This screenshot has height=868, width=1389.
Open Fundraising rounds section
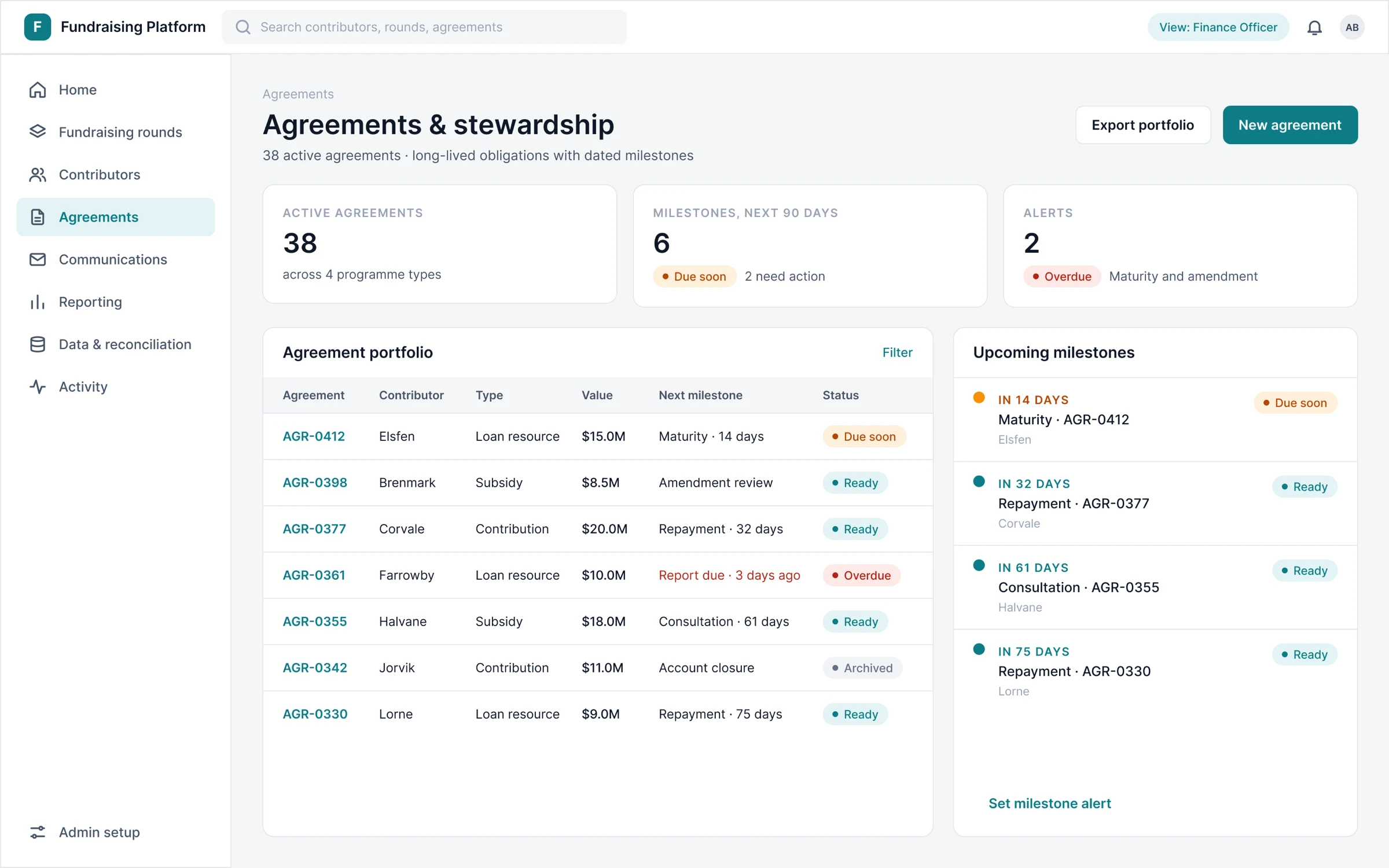click(116, 132)
